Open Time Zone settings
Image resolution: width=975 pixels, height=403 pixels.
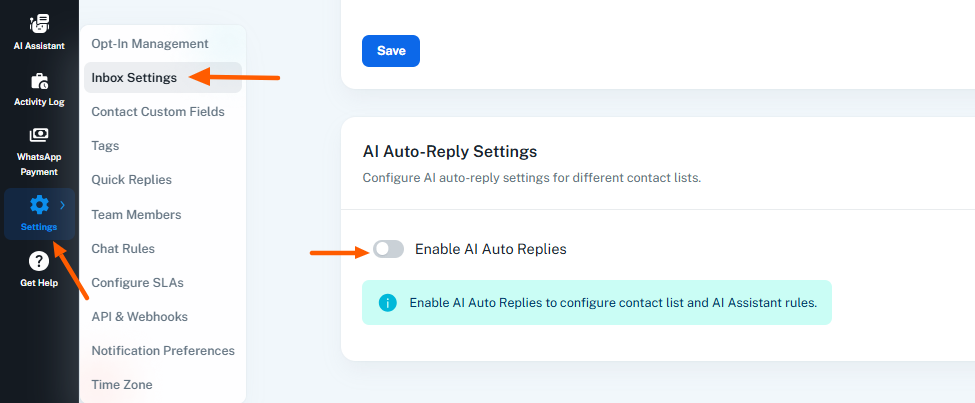[121, 384]
